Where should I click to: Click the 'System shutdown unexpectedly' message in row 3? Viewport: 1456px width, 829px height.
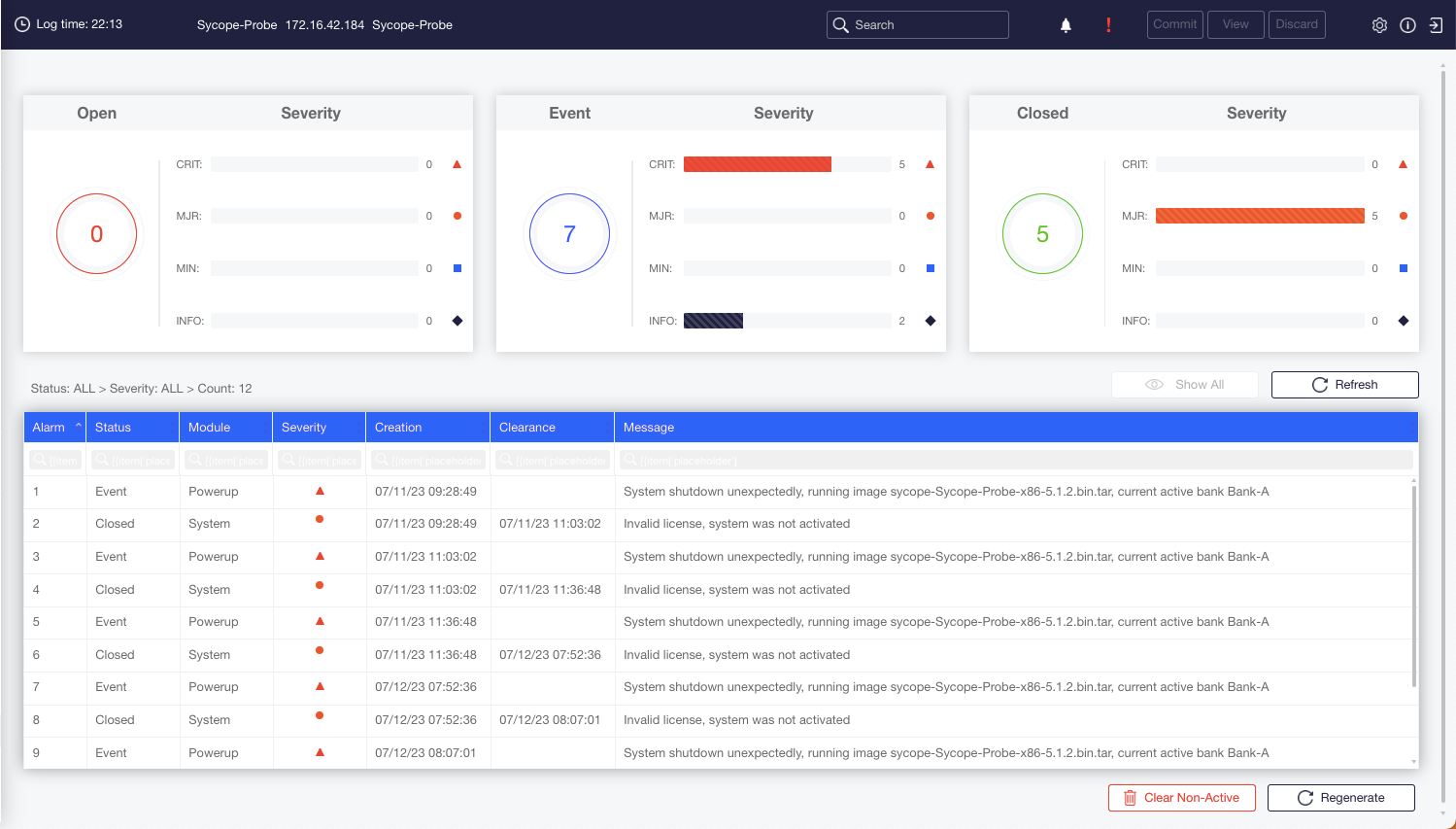tap(946, 556)
